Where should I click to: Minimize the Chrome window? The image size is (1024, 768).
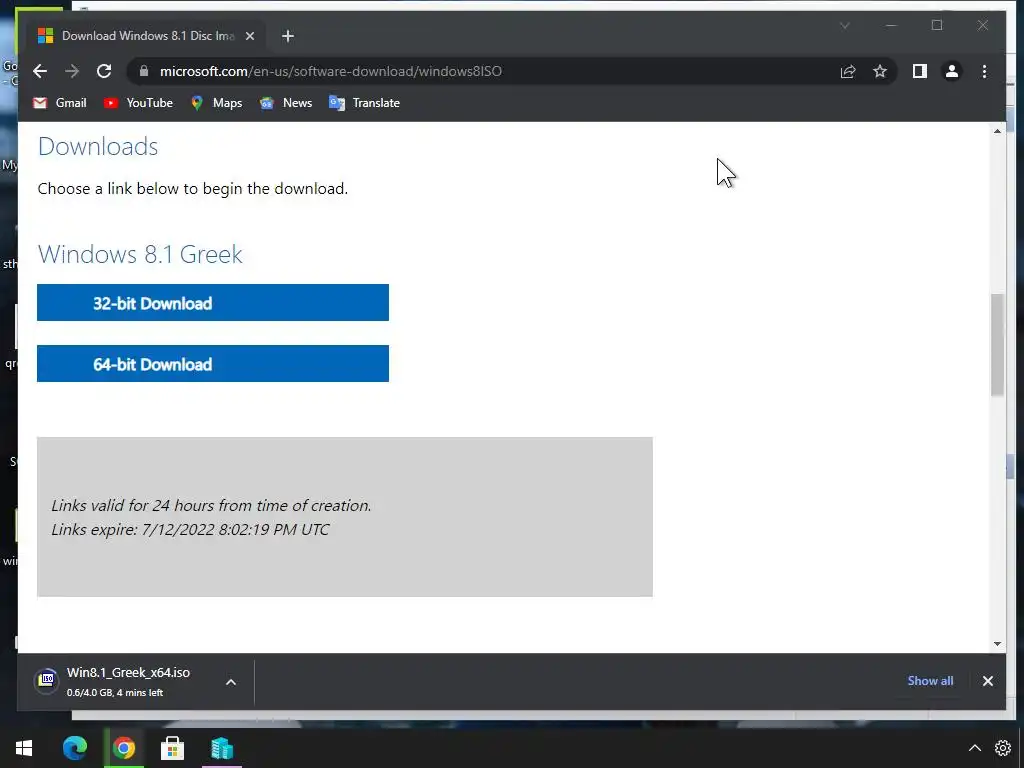coord(891,25)
